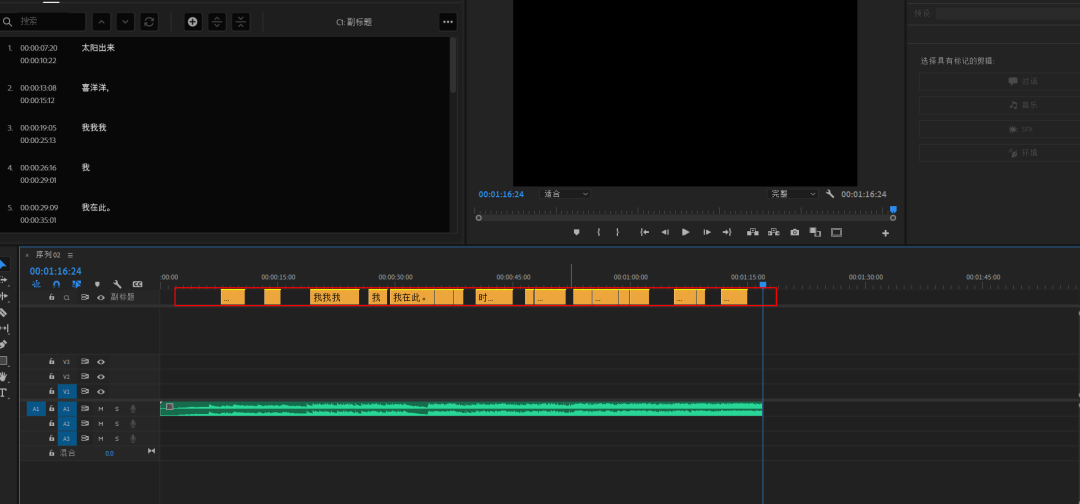
Task: Toggle Linked Selection in timeline
Action: pos(76,284)
